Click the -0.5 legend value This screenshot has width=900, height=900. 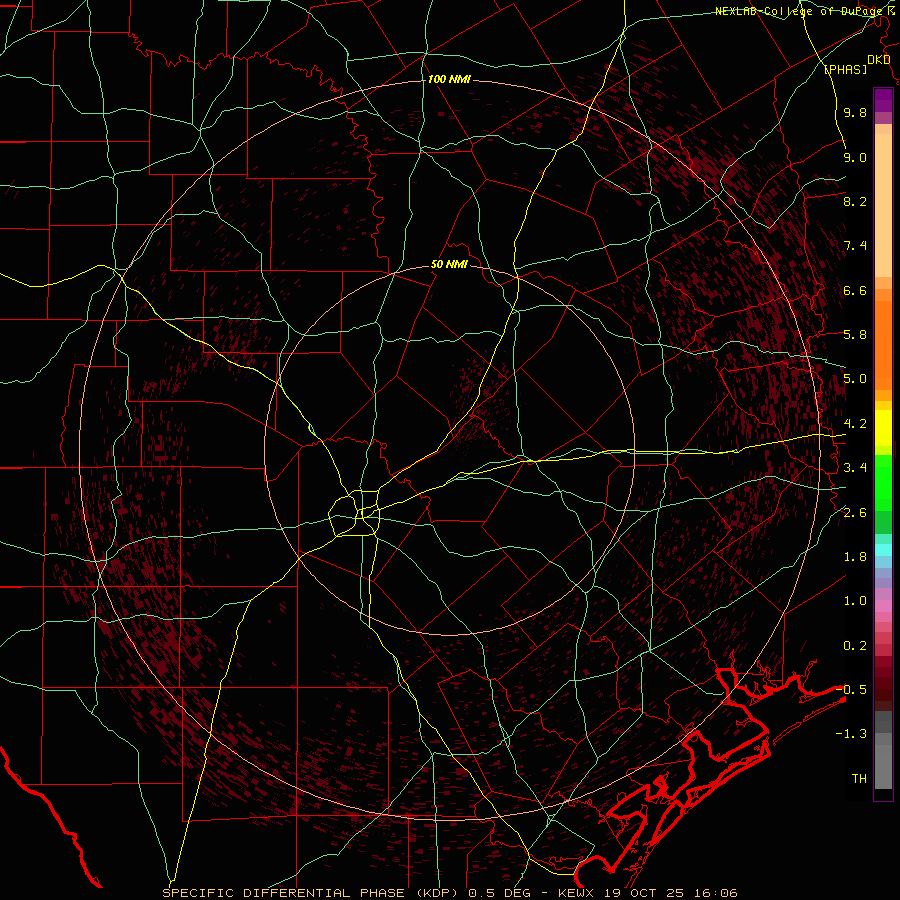pyautogui.click(x=851, y=689)
